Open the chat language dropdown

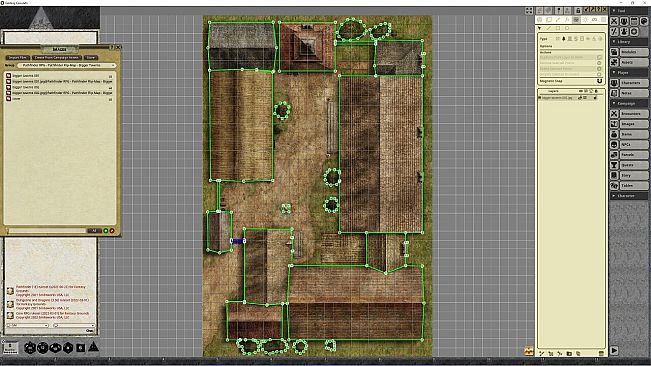pyautogui.click(x=73, y=325)
